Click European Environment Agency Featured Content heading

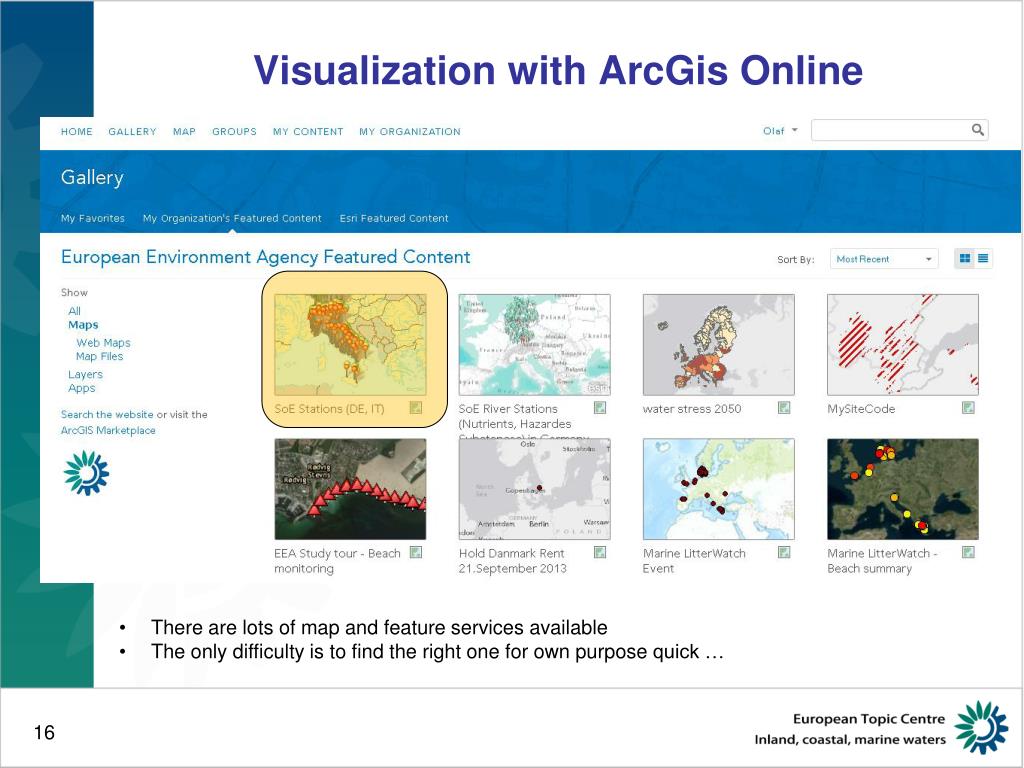coord(265,257)
